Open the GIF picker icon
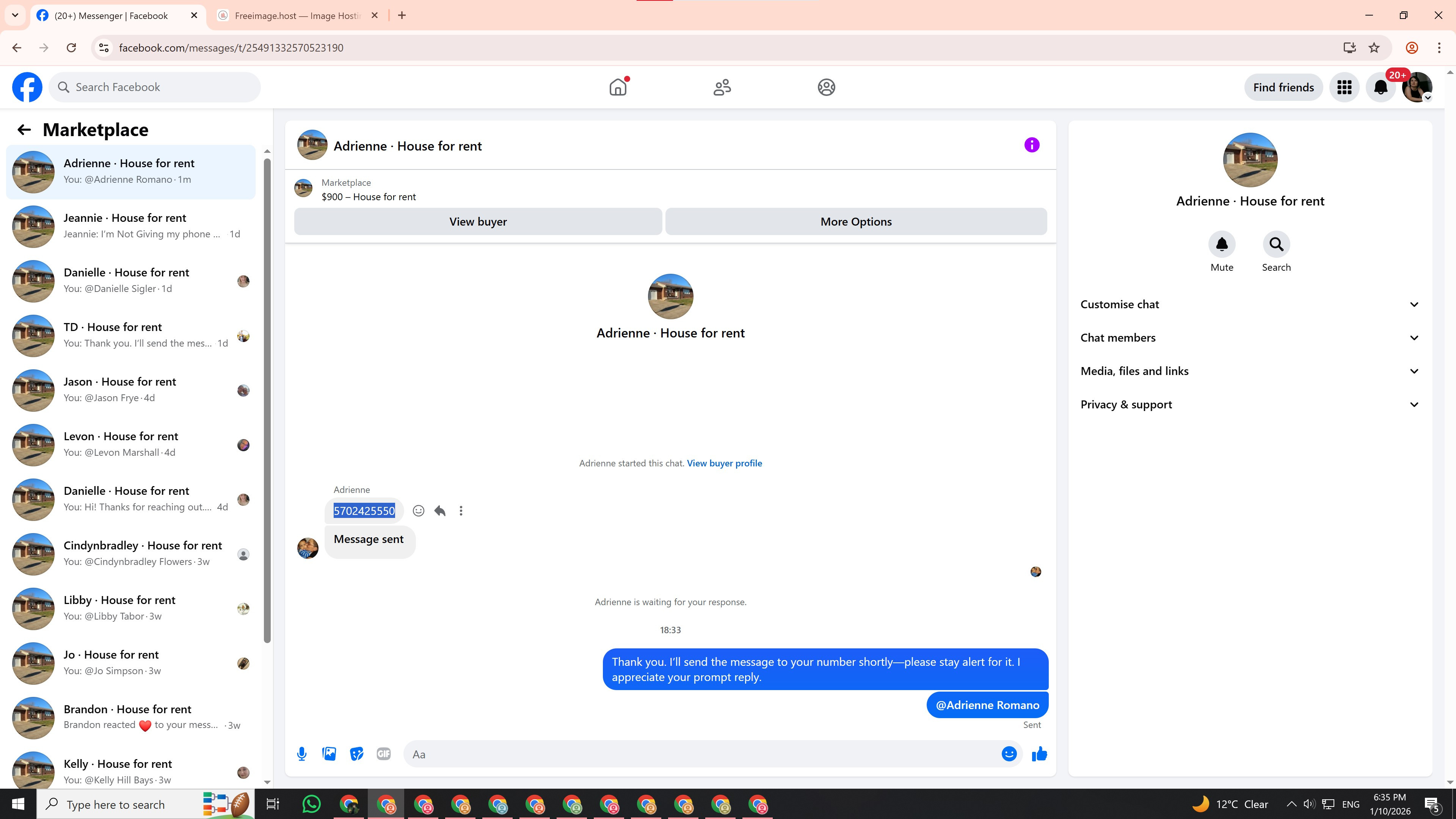Image resolution: width=1456 pixels, height=819 pixels. coord(384,754)
